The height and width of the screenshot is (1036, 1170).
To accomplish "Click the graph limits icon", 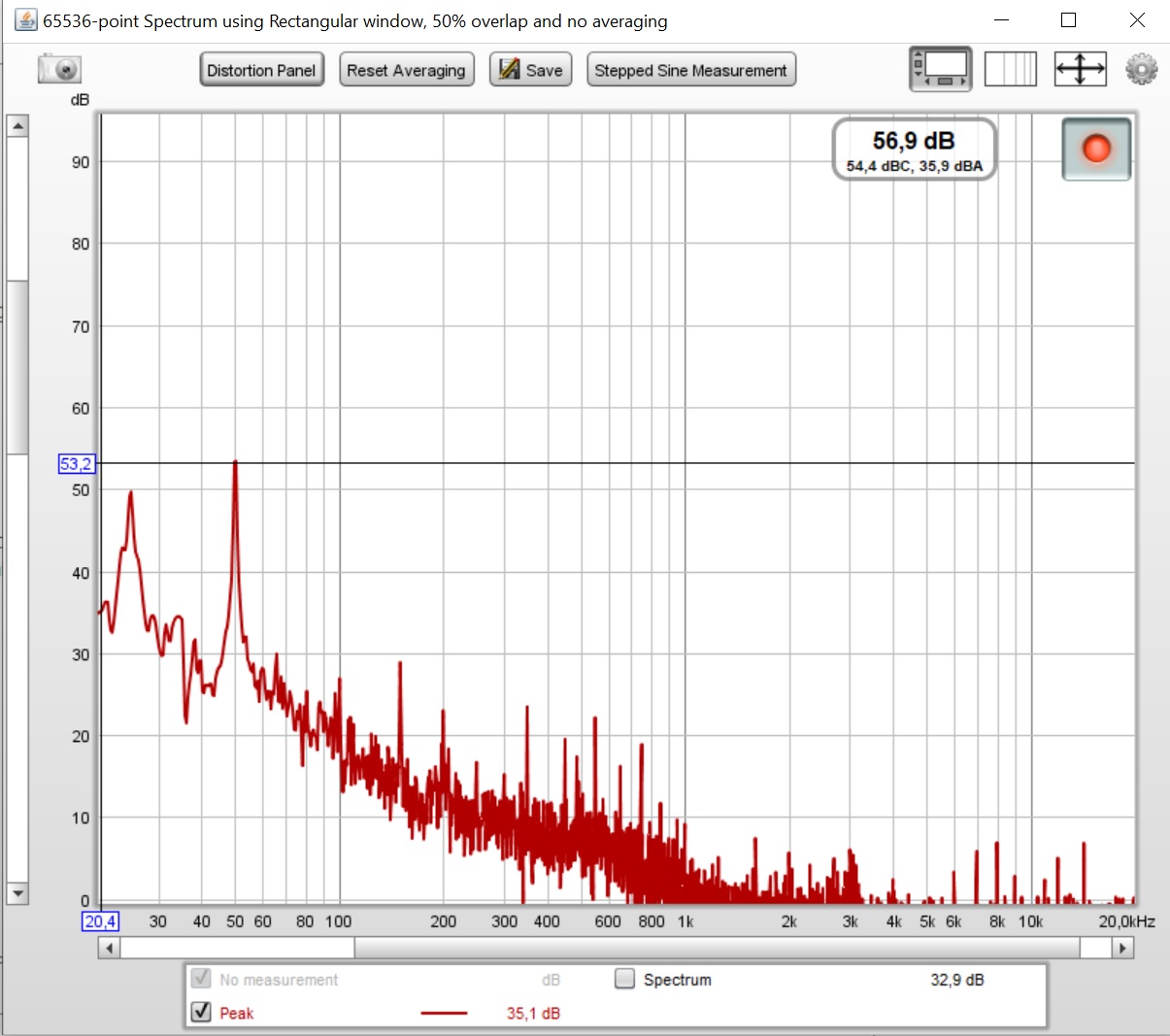I will [x=1010, y=70].
